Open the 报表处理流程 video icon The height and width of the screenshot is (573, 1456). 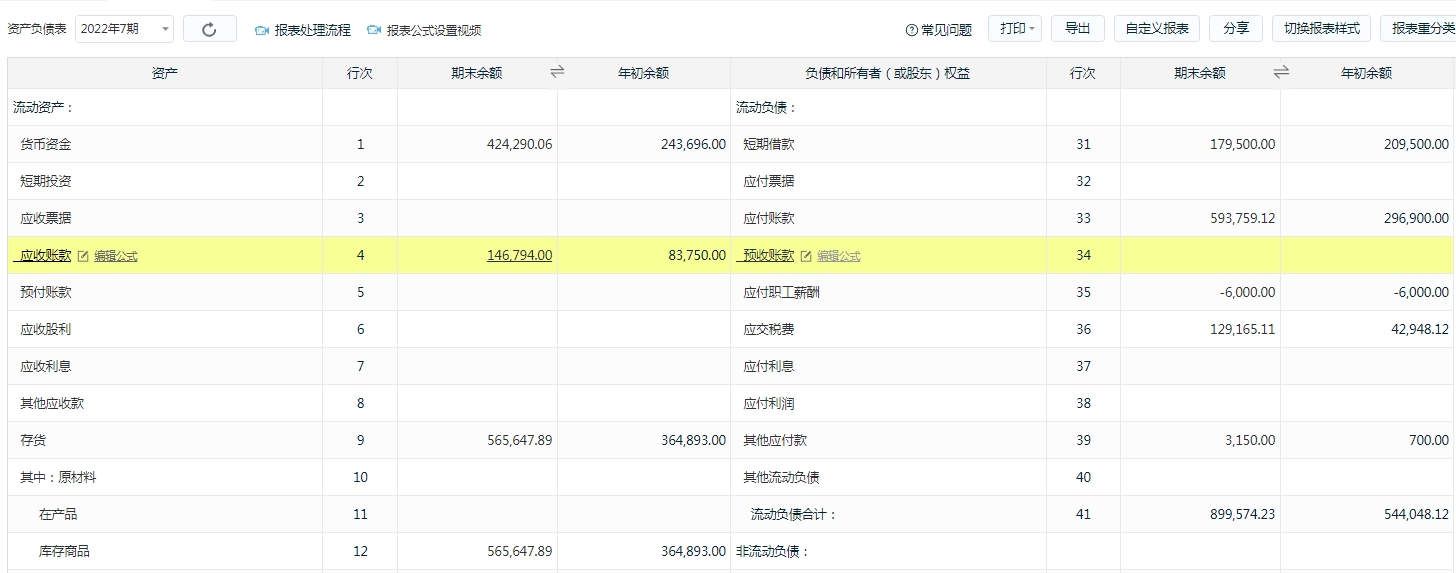coord(262,30)
